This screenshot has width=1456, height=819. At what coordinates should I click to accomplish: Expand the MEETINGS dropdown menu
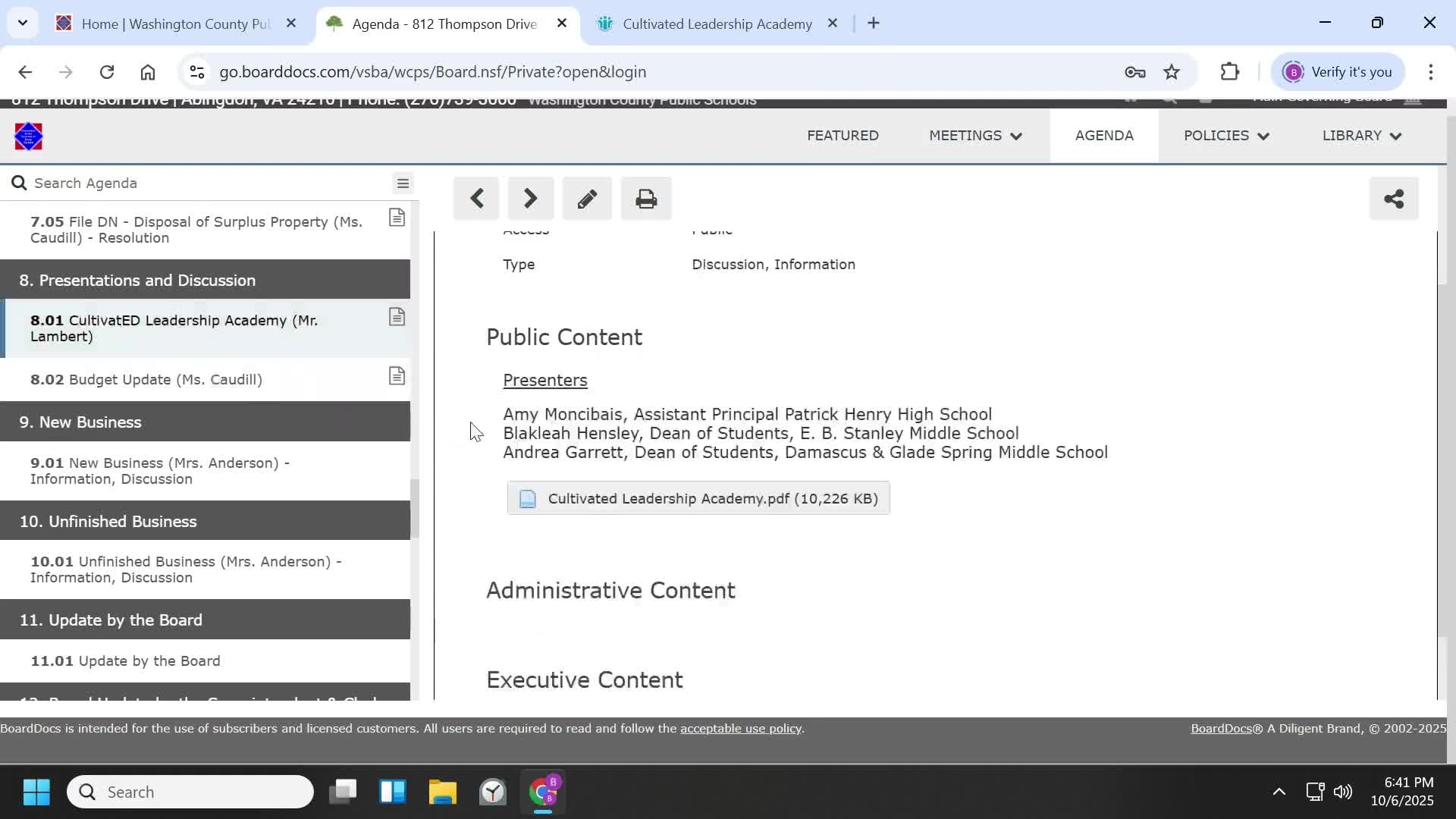tap(975, 136)
